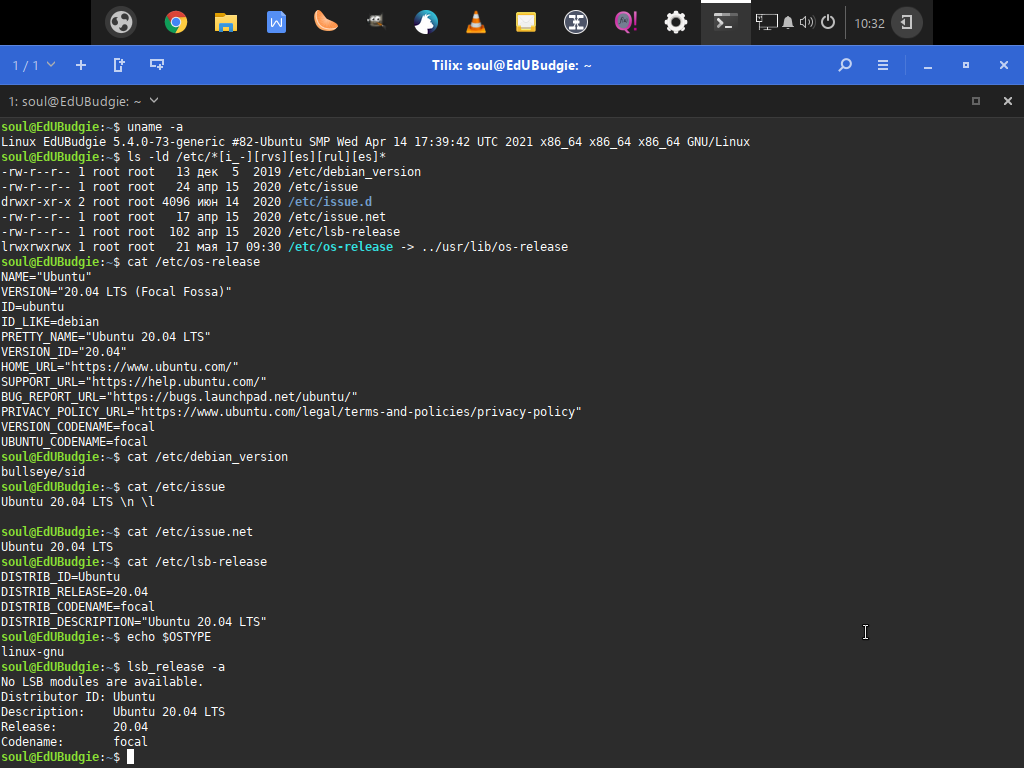Open the file manager from the panel
1024x768 pixels.
click(225, 22)
